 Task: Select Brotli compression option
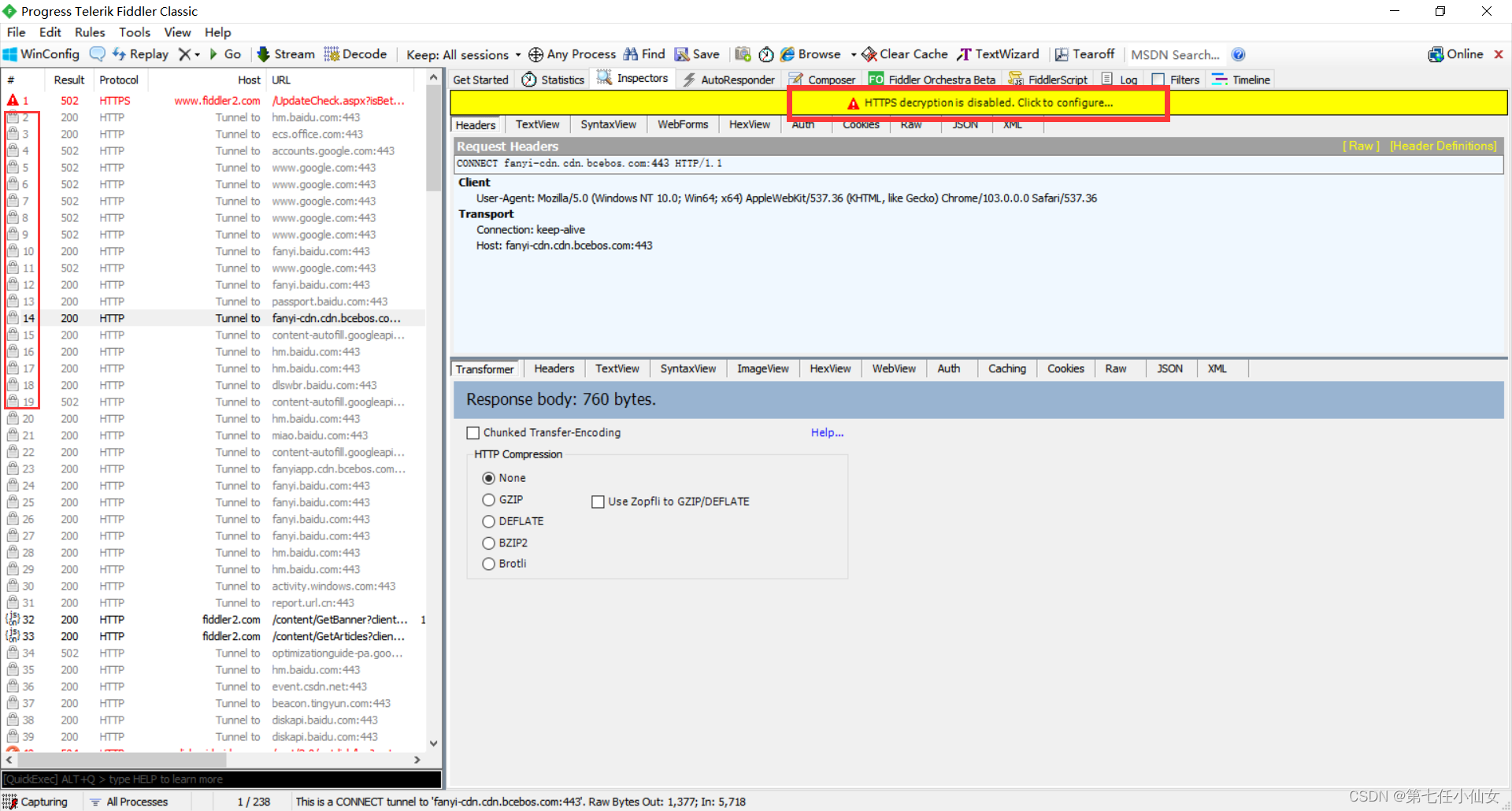click(488, 564)
